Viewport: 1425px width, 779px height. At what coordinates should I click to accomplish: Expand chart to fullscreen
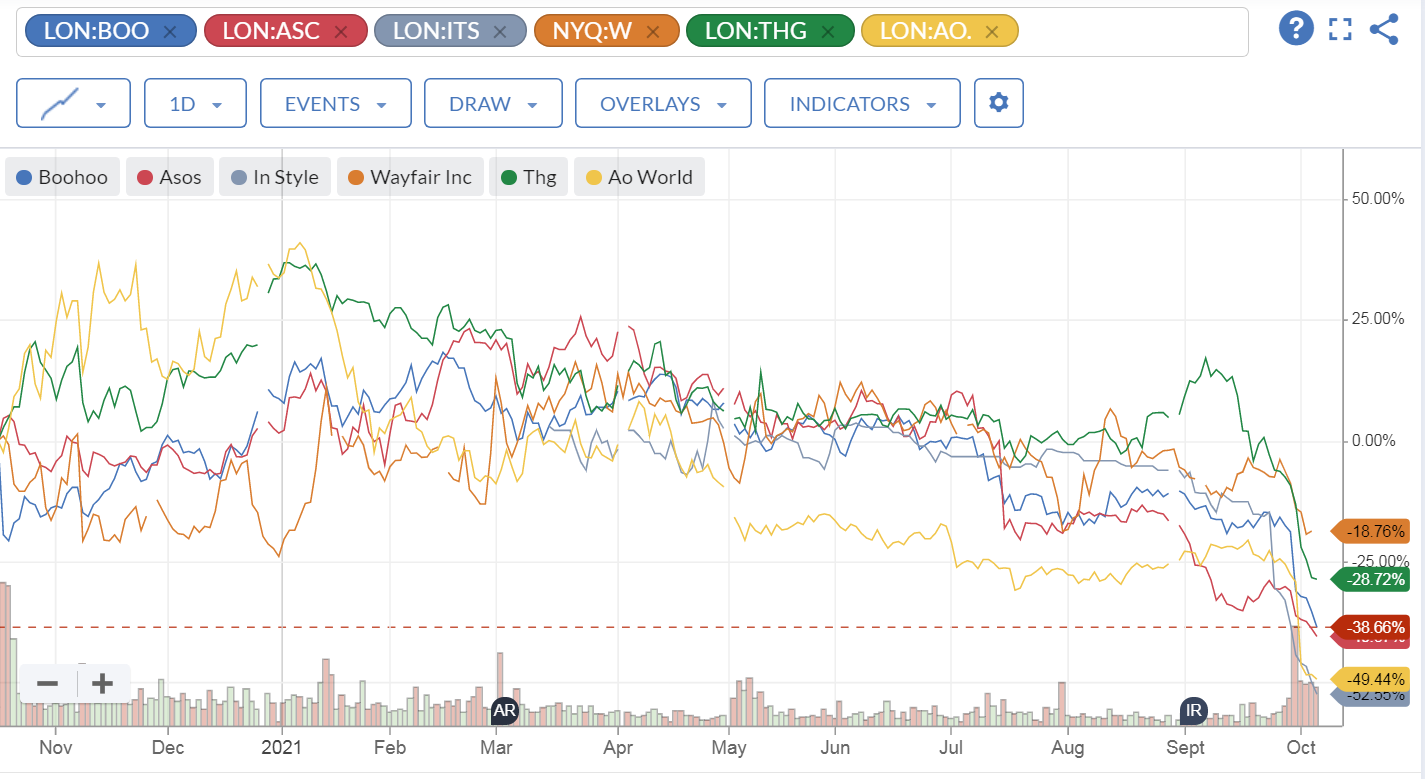(x=1340, y=30)
